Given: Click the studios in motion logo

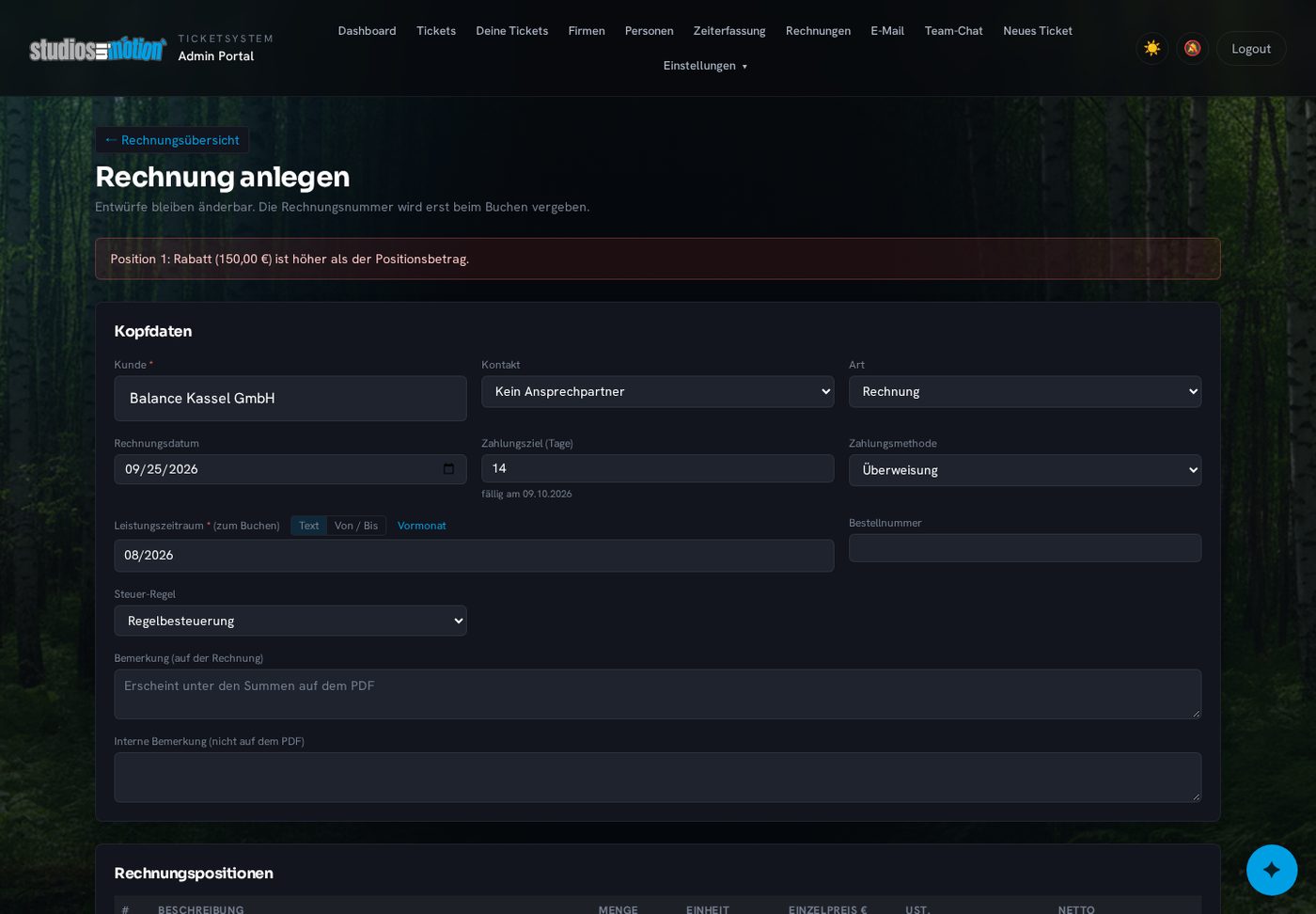Looking at the screenshot, I should point(98,48).
